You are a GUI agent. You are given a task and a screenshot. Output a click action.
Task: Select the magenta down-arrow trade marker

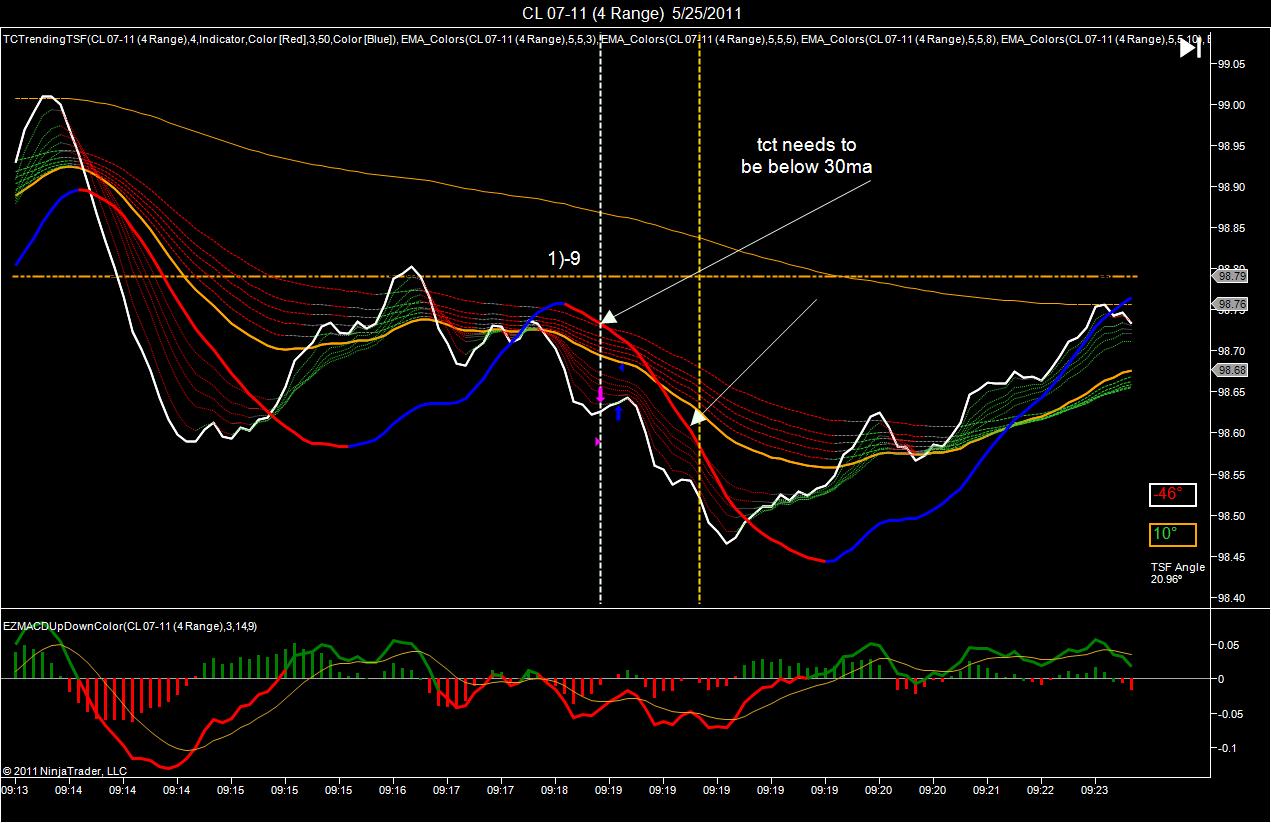600,395
